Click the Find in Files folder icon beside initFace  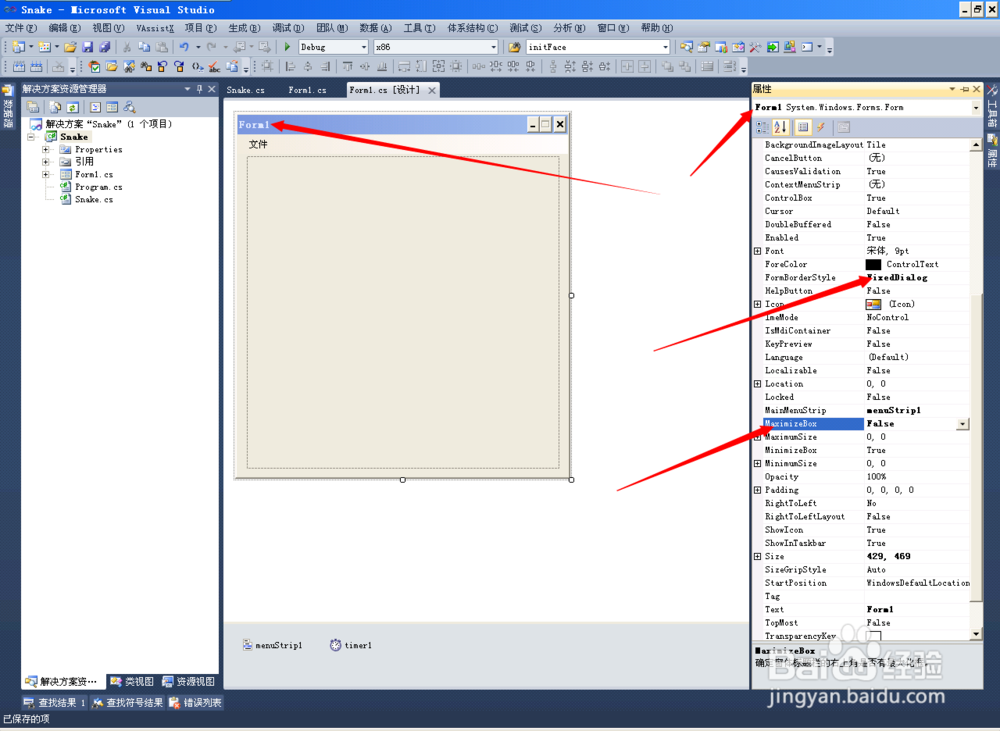(514, 47)
